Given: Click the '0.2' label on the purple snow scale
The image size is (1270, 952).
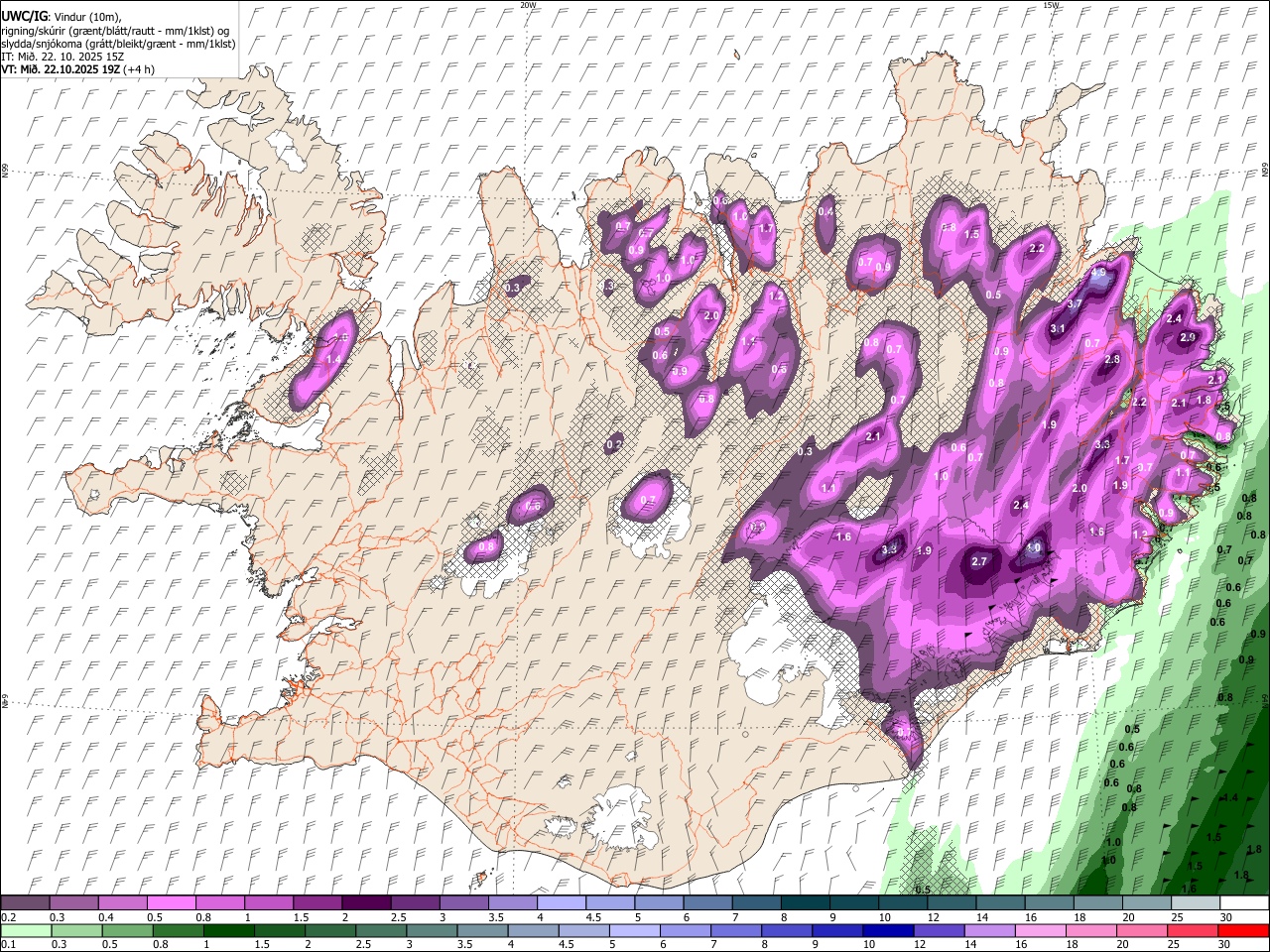Looking at the screenshot, I should click(8, 918).
